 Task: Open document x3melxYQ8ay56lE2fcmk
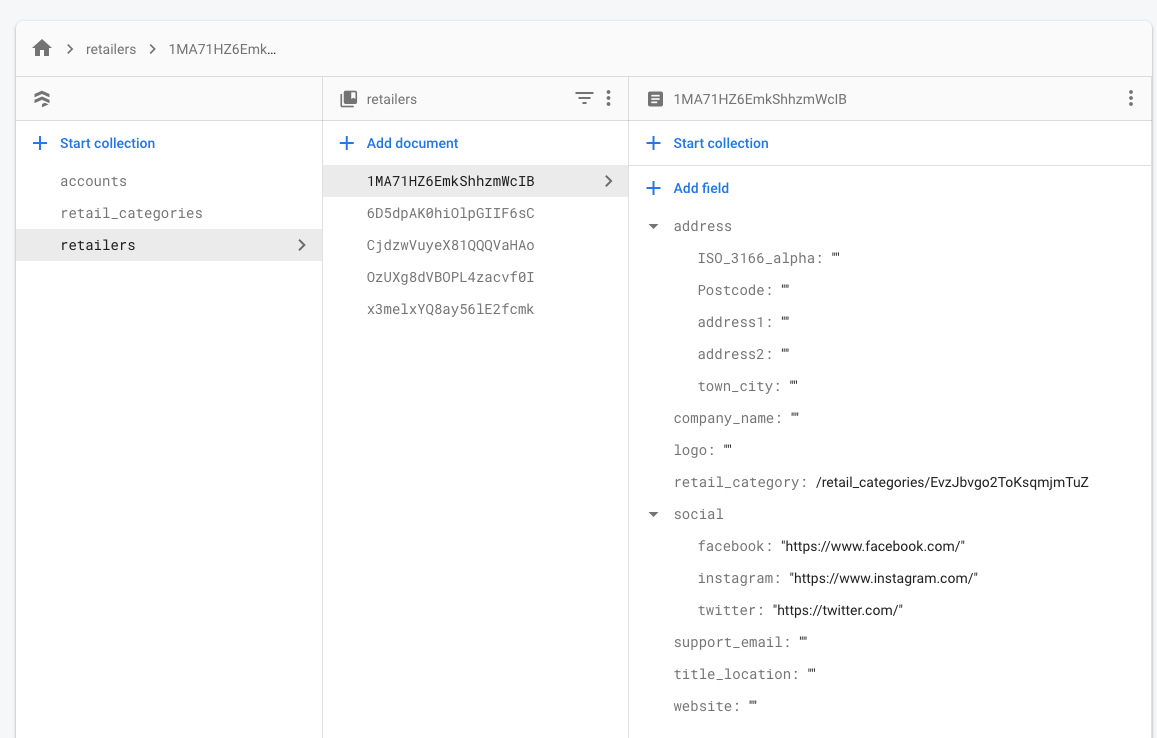tap(450, 309)
